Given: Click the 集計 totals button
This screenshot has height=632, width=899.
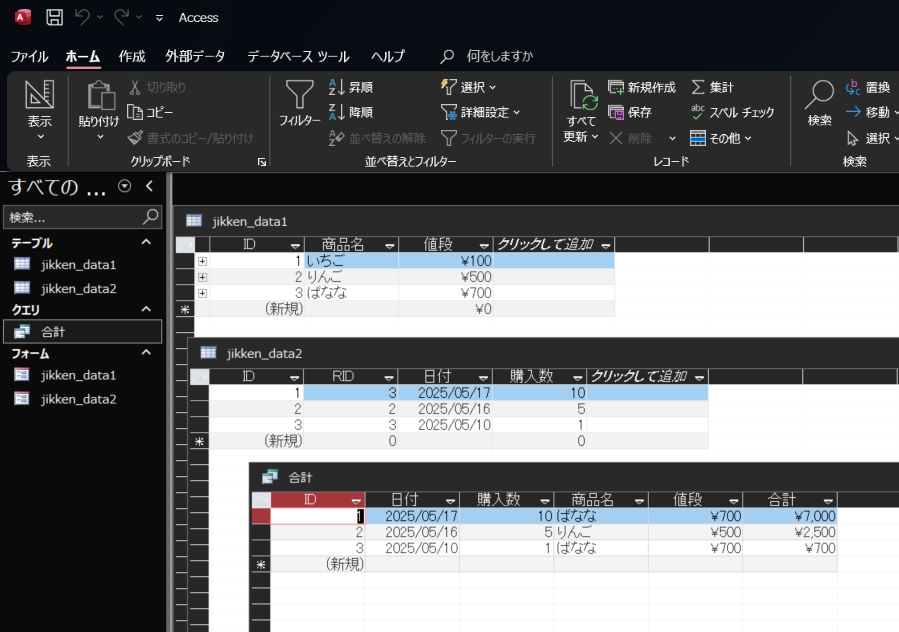Looking at the screenshot, I should click(x=712, y=87).
